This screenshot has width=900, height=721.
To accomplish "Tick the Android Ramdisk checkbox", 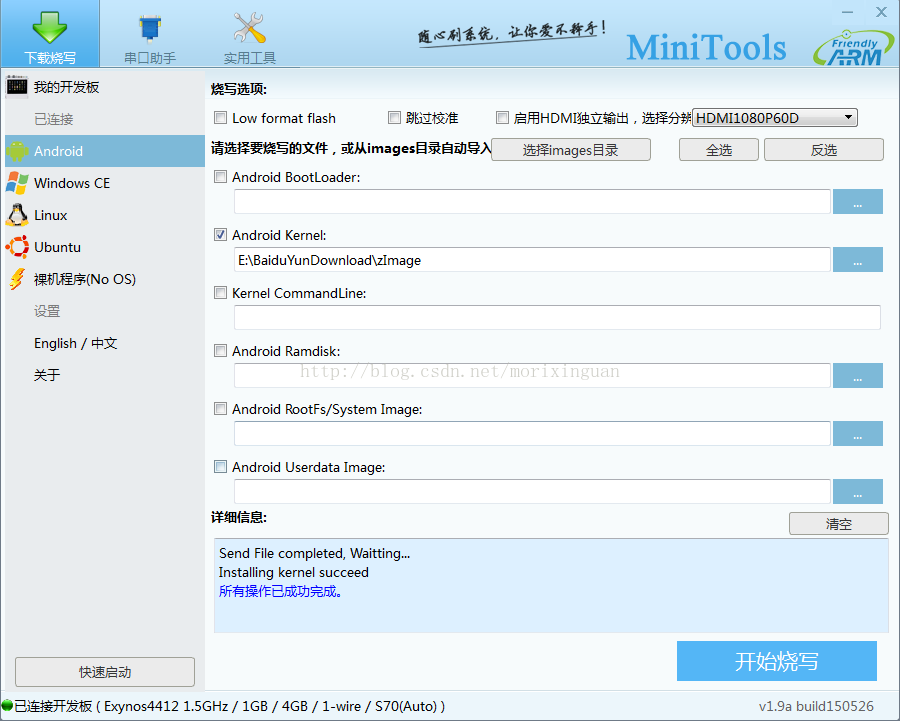I will tap(221, 351).
